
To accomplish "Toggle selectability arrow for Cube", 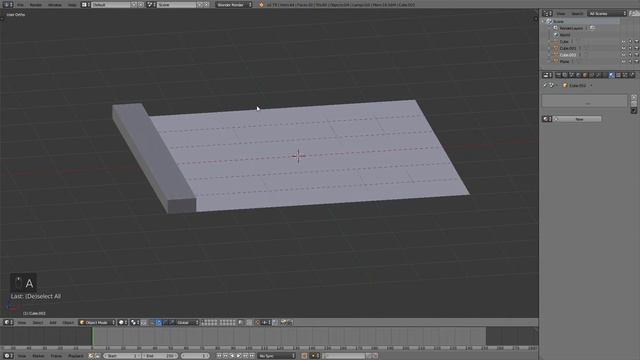I will click(x=630, y=42).
